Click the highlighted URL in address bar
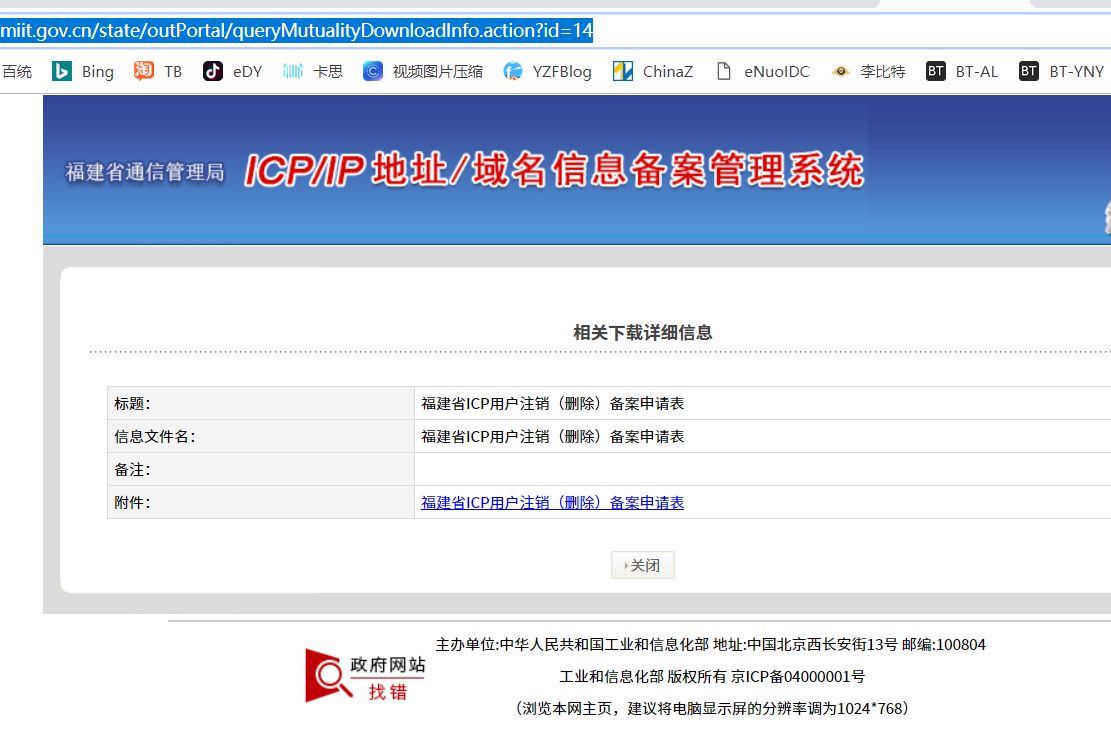 (297, 30)
